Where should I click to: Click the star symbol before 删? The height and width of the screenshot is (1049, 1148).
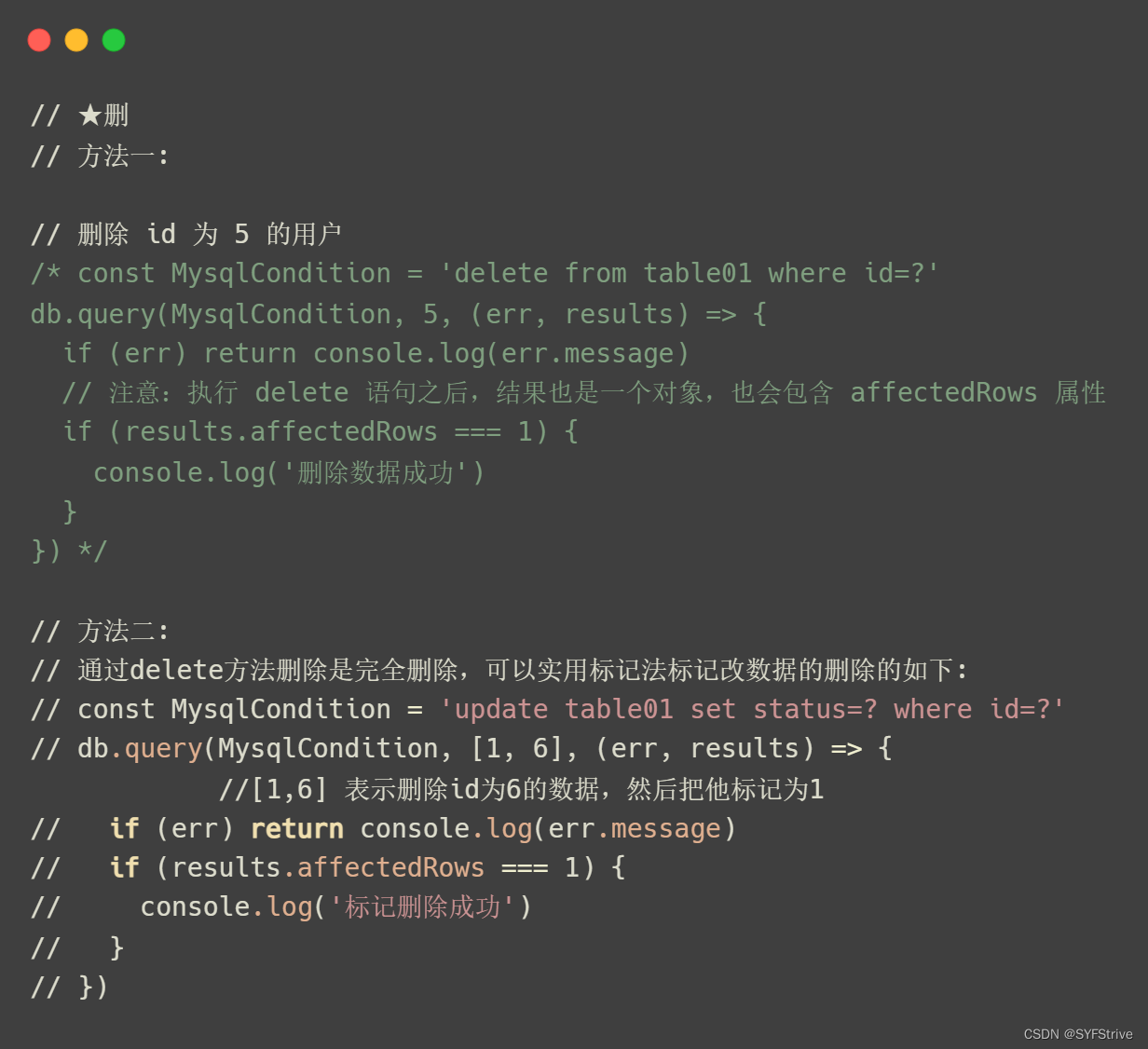click(x=89, y=116)
